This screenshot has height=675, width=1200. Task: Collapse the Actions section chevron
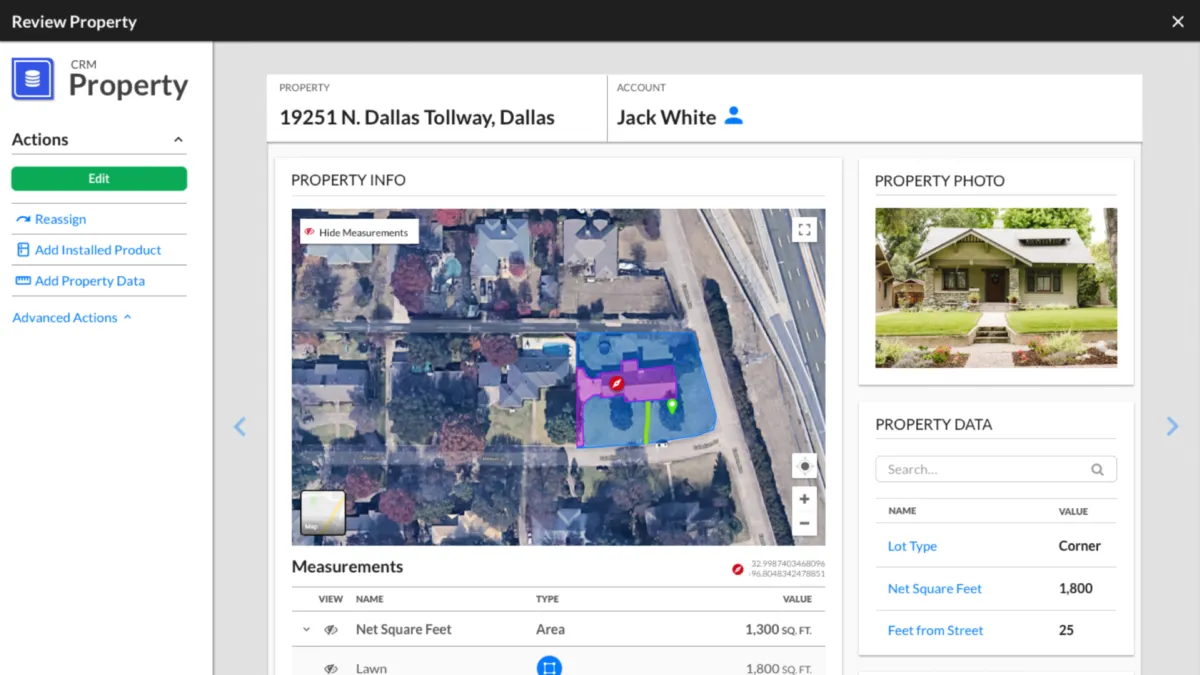pos(178,140)
